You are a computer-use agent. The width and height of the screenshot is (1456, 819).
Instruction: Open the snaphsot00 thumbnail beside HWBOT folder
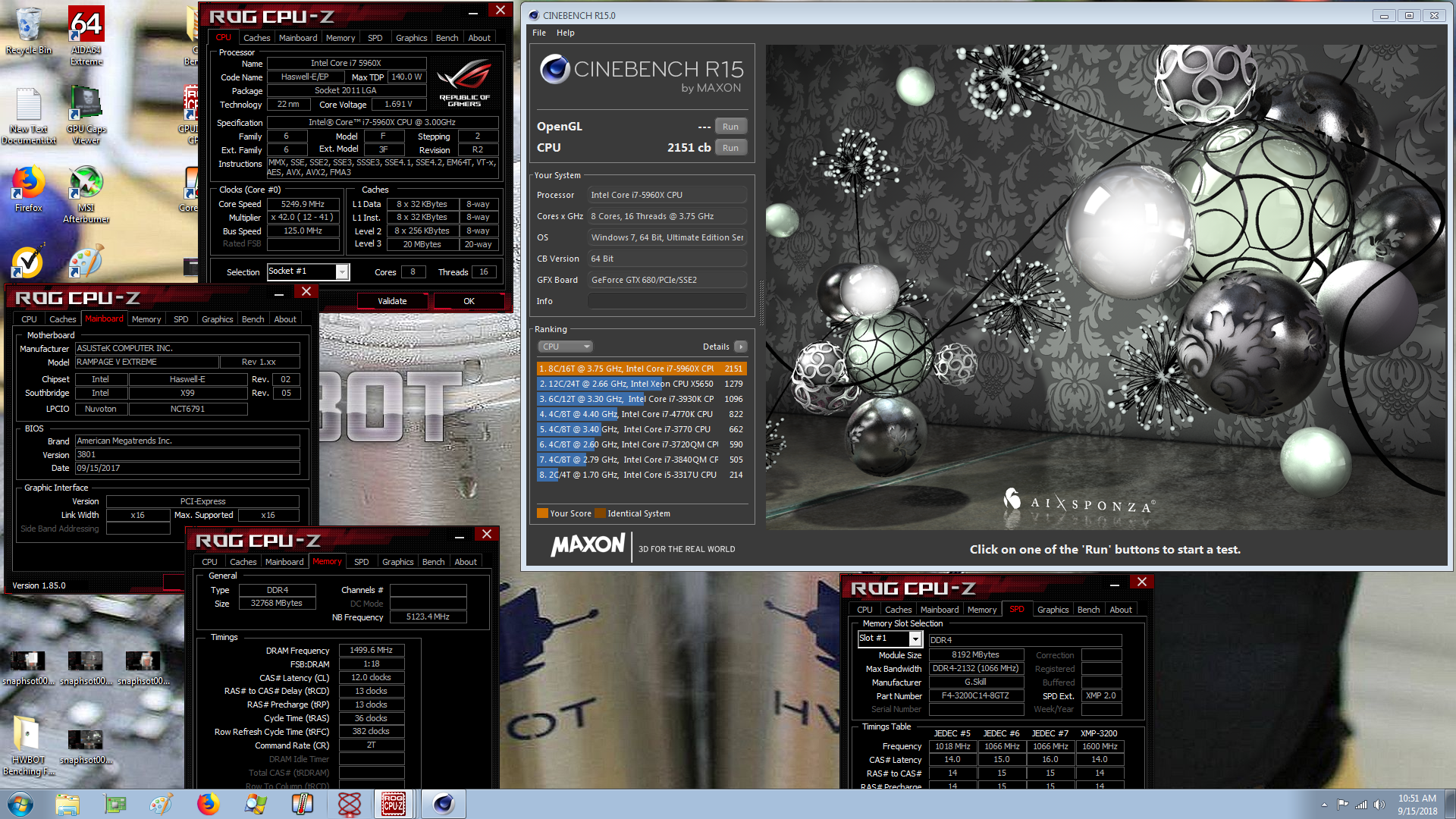[86, 746]
